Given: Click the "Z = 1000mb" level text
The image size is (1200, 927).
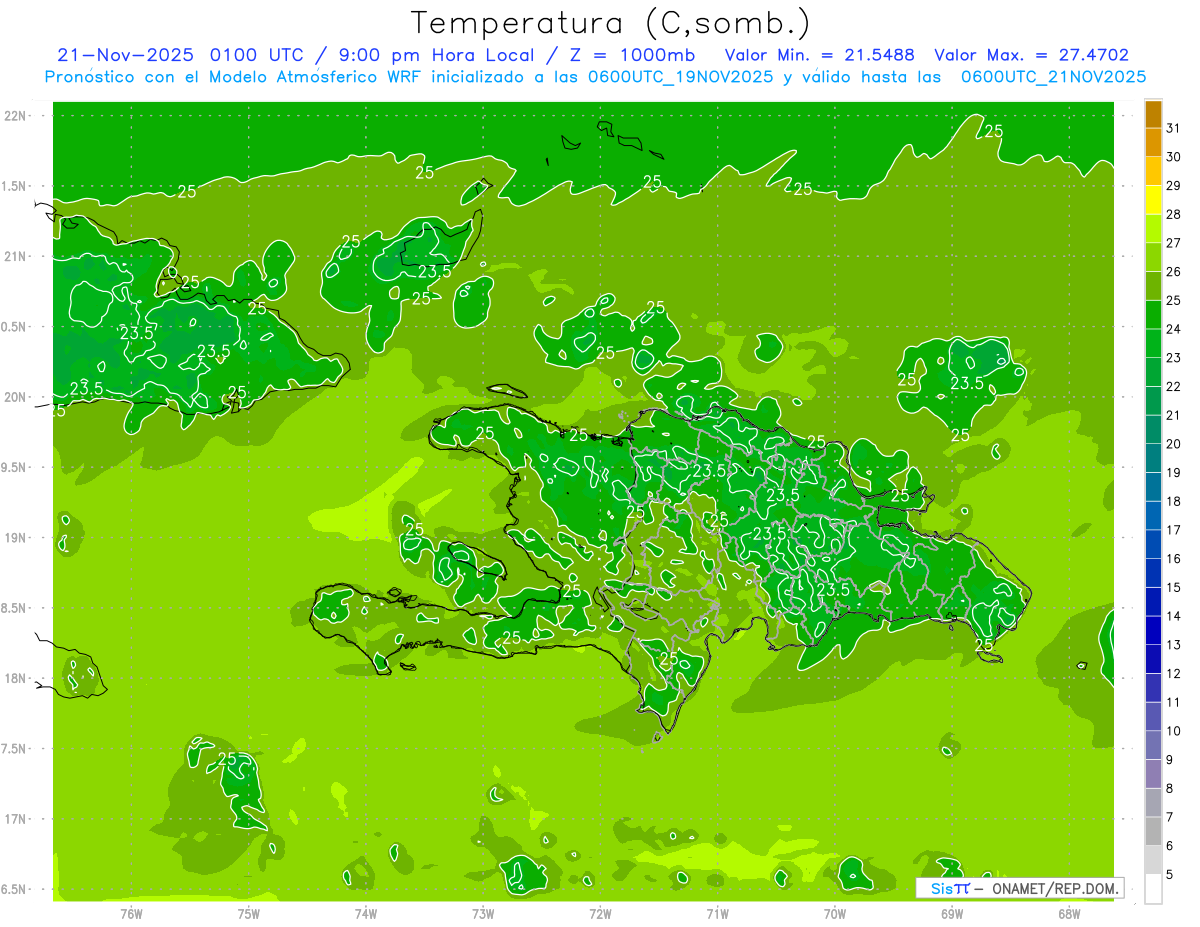Looking at the screenshot, I should tap(634, 55).
